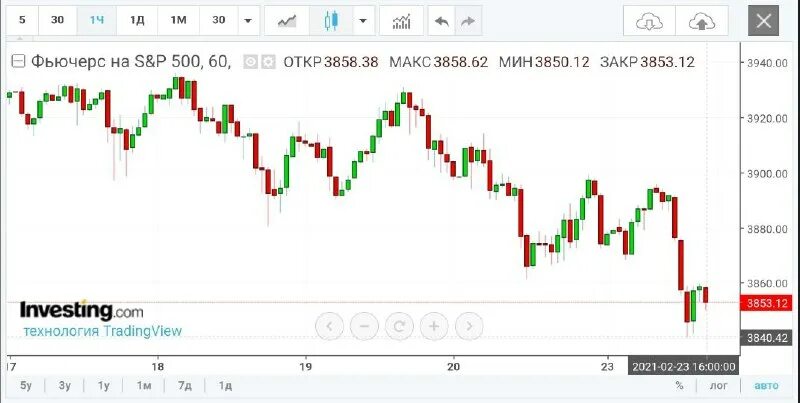
Task: Zoom out the chart with the minus button
Action: 364,326
